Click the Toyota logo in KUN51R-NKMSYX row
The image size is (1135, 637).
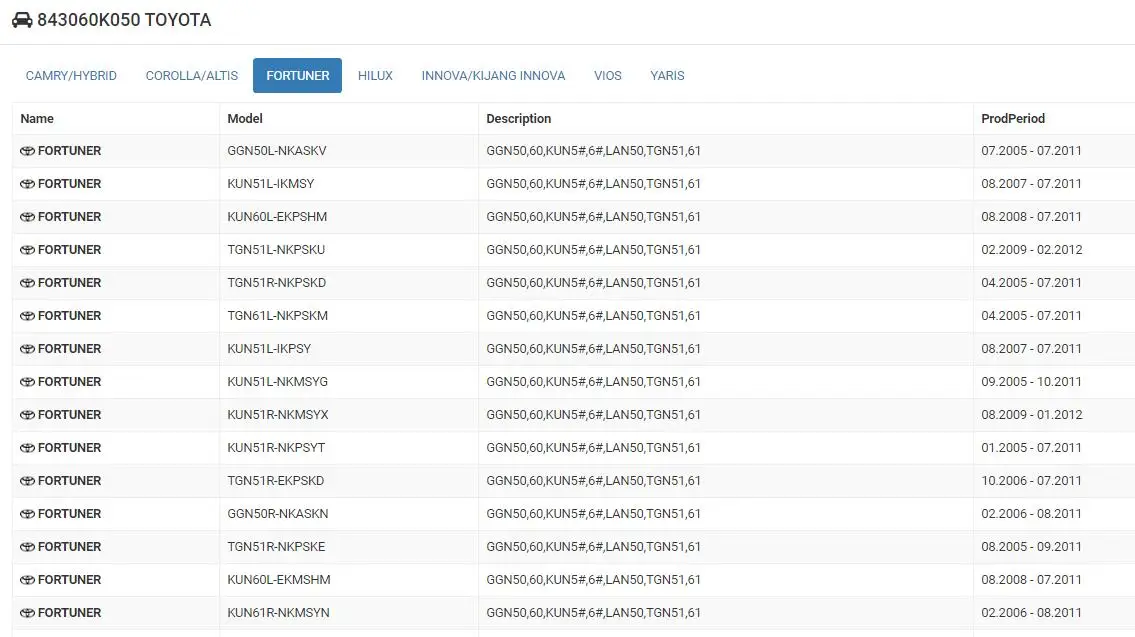click(x=28, y=415)
